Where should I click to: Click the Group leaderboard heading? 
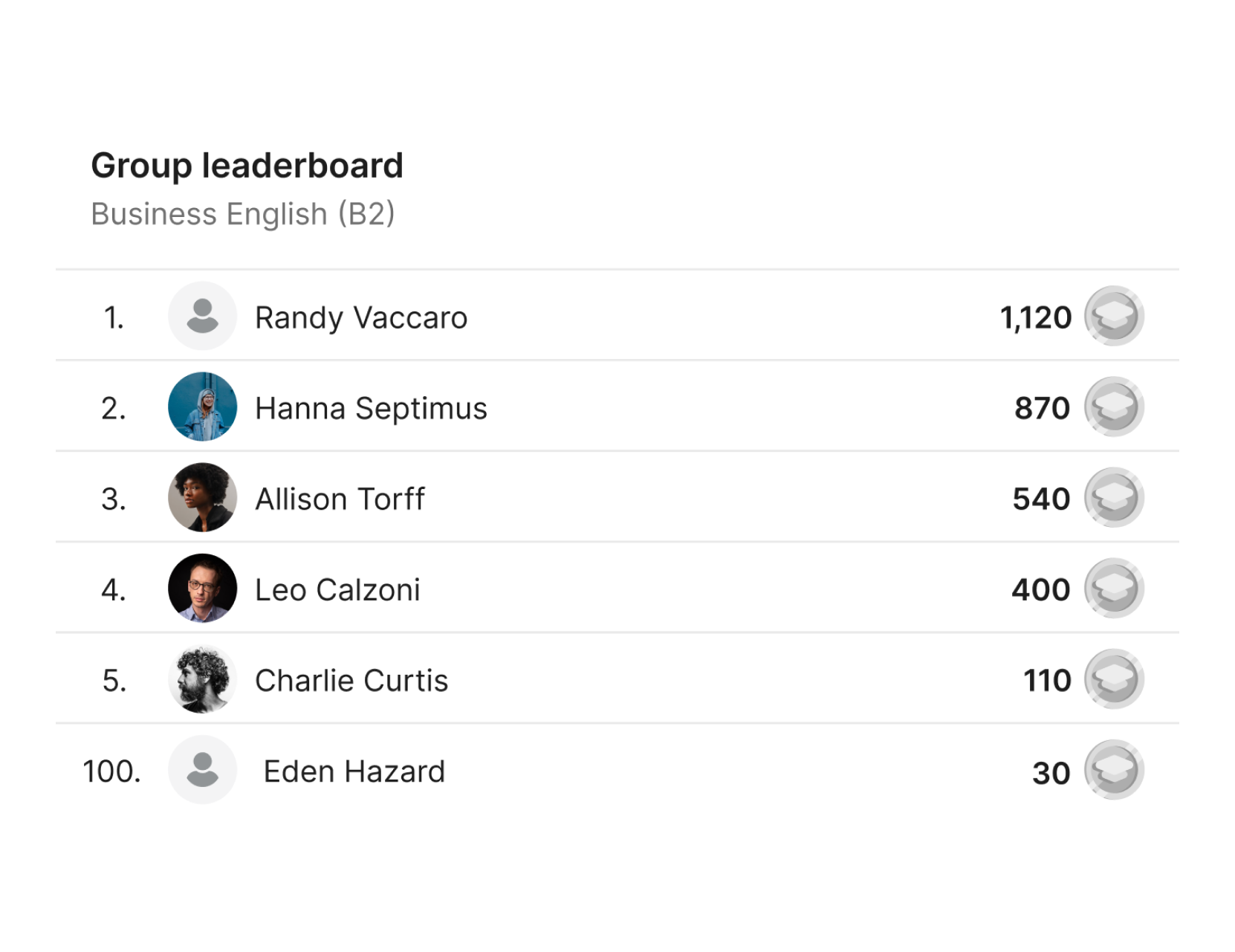click(247, 165)
